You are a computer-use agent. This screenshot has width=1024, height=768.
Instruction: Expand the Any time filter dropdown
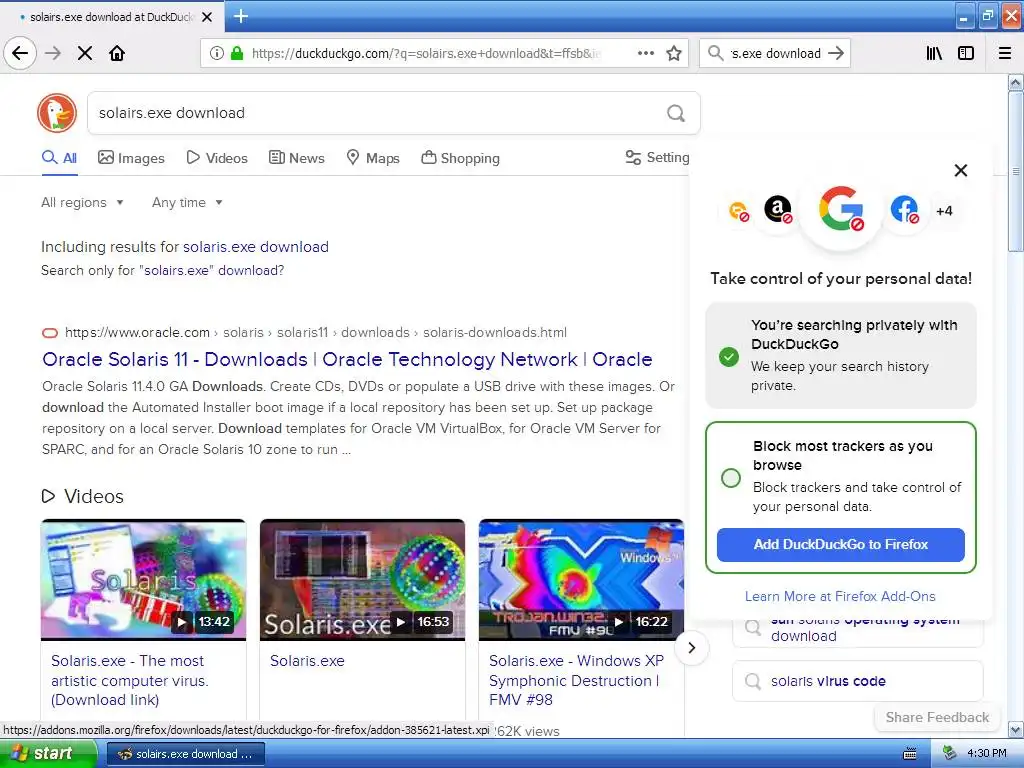187,202
